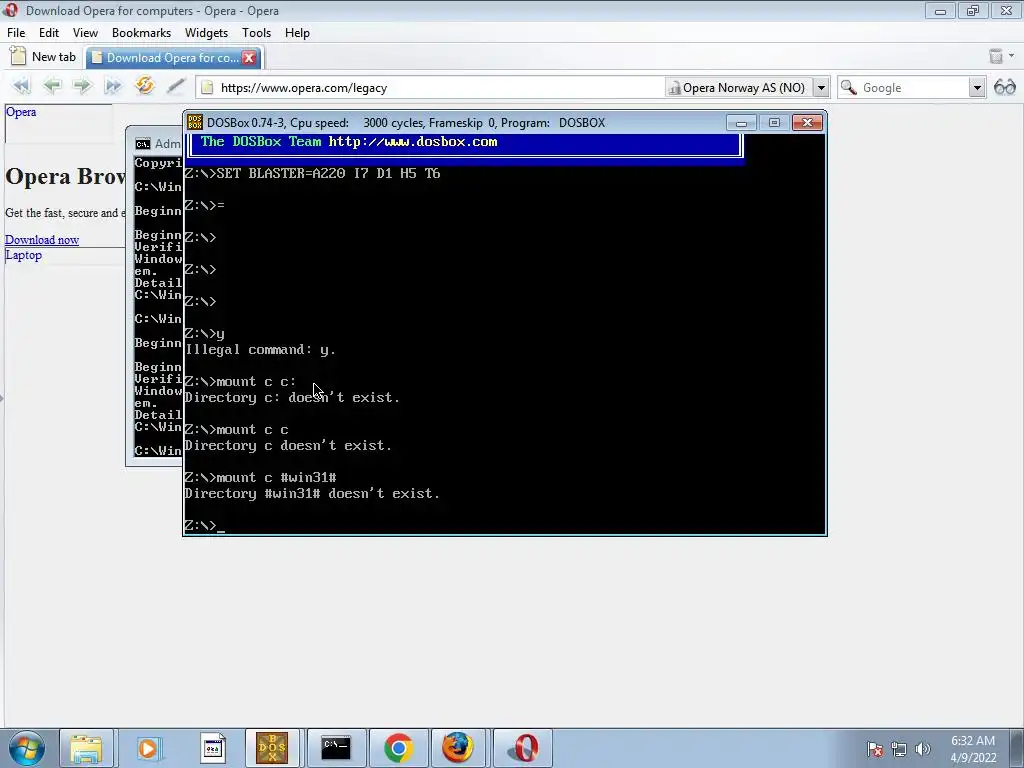The height and width of the screenshot is (768, 1024).
Task: Open Windows Media Player from taskbar
Action: pyautogui.click(x=148, y=748)
